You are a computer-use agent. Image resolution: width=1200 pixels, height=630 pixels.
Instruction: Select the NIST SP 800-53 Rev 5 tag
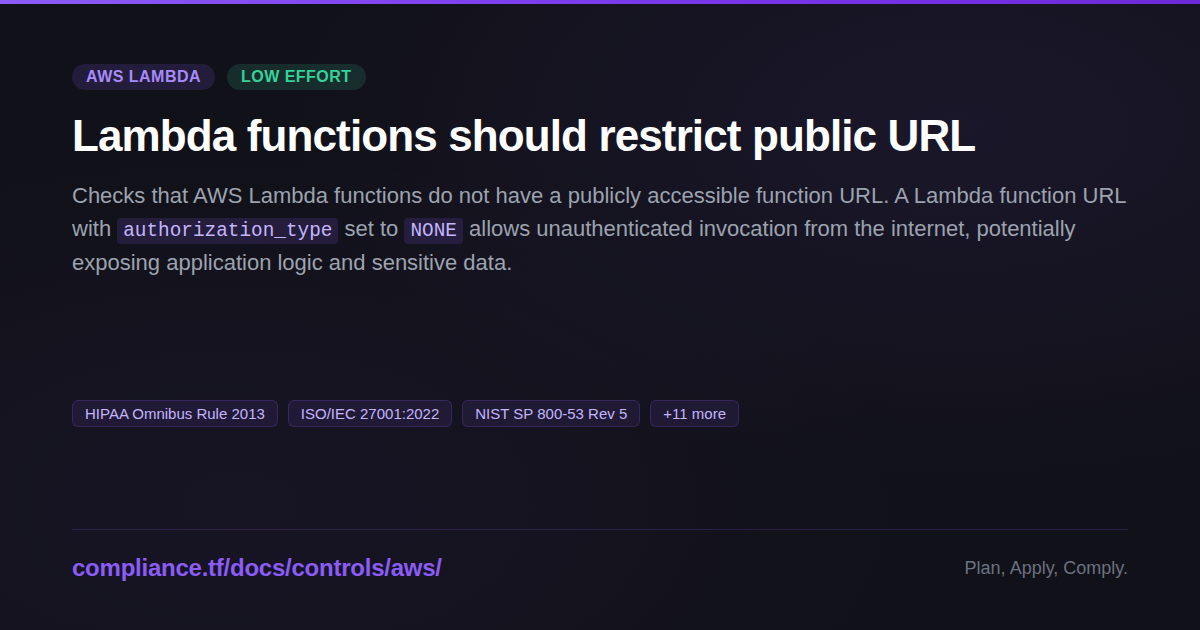tap(551, 414)
